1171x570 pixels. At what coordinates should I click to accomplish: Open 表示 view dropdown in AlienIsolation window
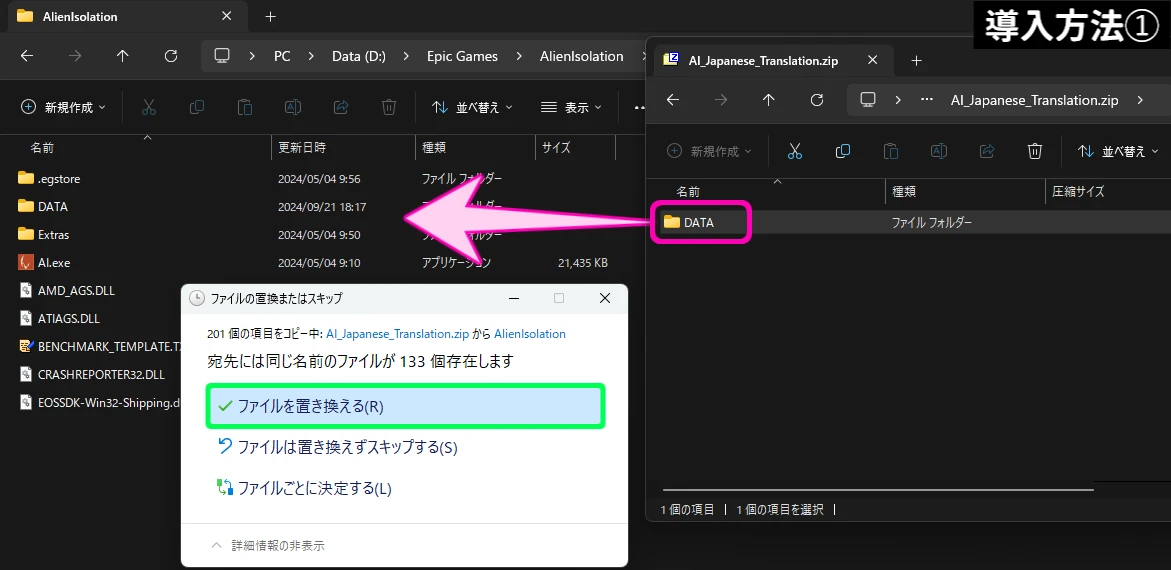[571, 108]
